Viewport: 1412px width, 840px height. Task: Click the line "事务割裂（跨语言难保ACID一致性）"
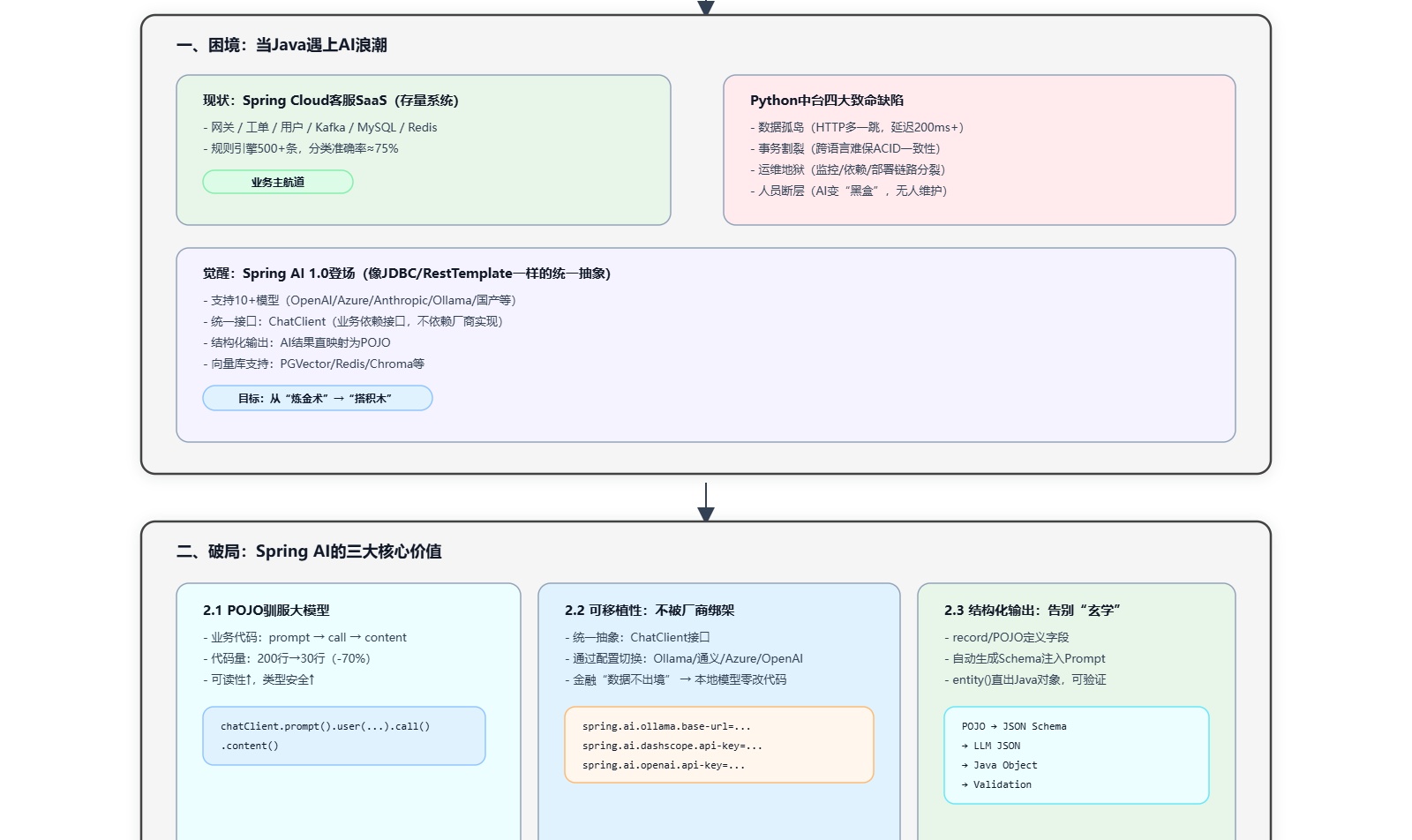tap(845, 148)
